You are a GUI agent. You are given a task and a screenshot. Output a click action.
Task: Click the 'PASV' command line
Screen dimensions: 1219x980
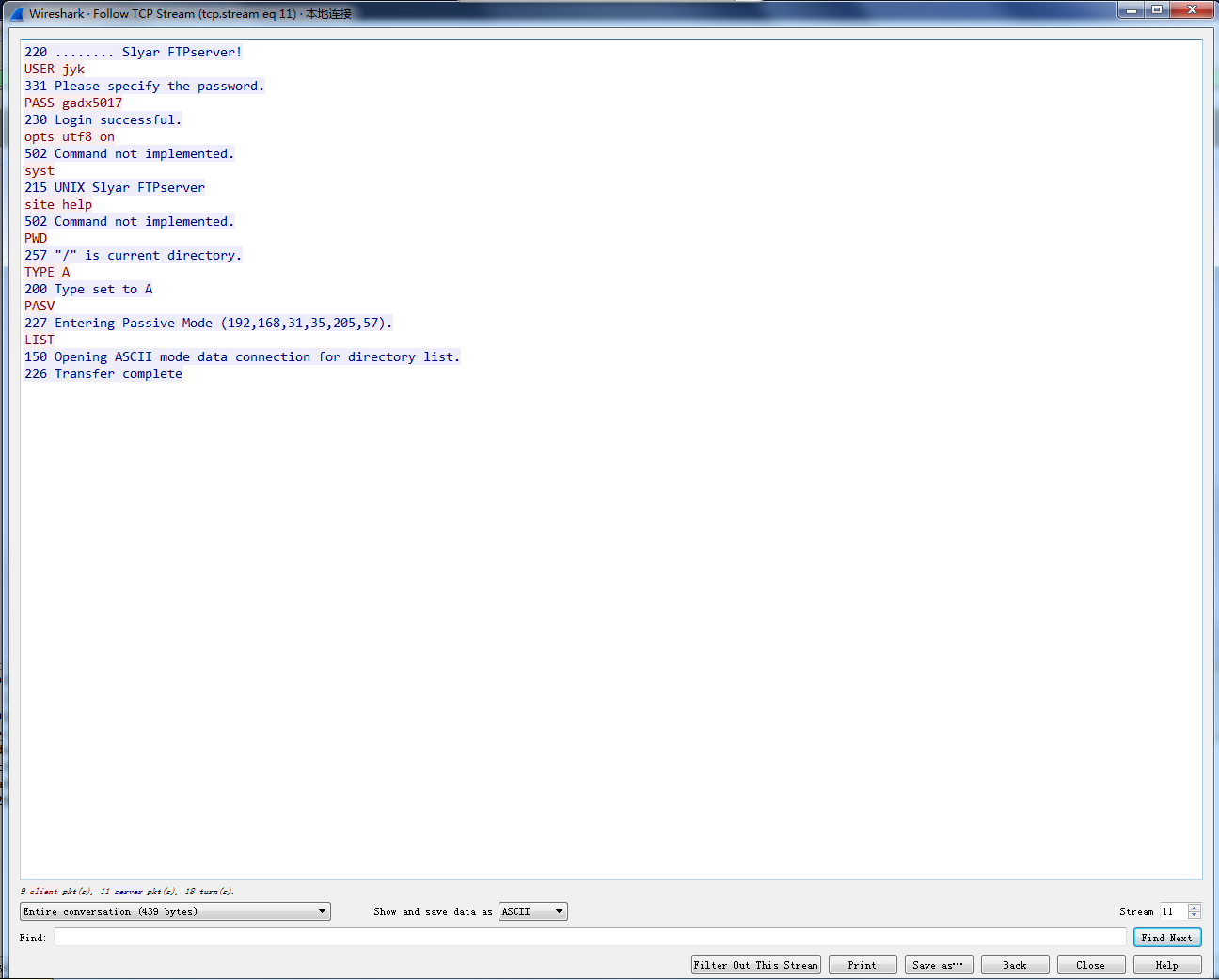click(40, 306)
